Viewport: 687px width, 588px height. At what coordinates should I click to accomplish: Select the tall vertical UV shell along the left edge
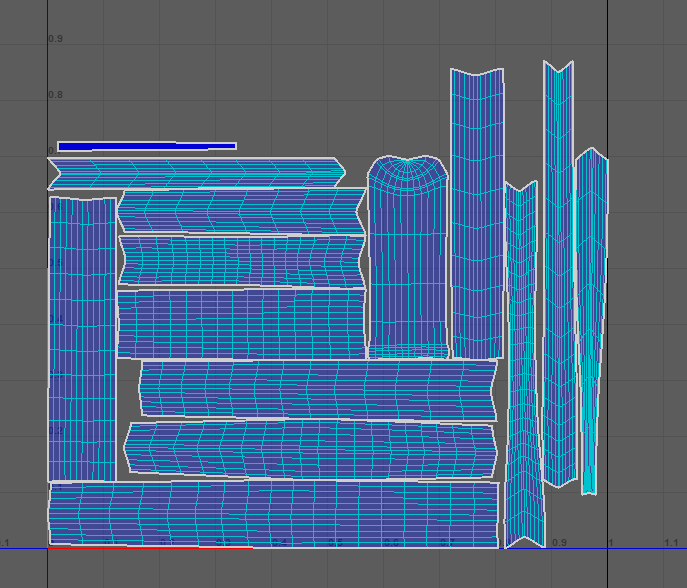tap(82, 339)
